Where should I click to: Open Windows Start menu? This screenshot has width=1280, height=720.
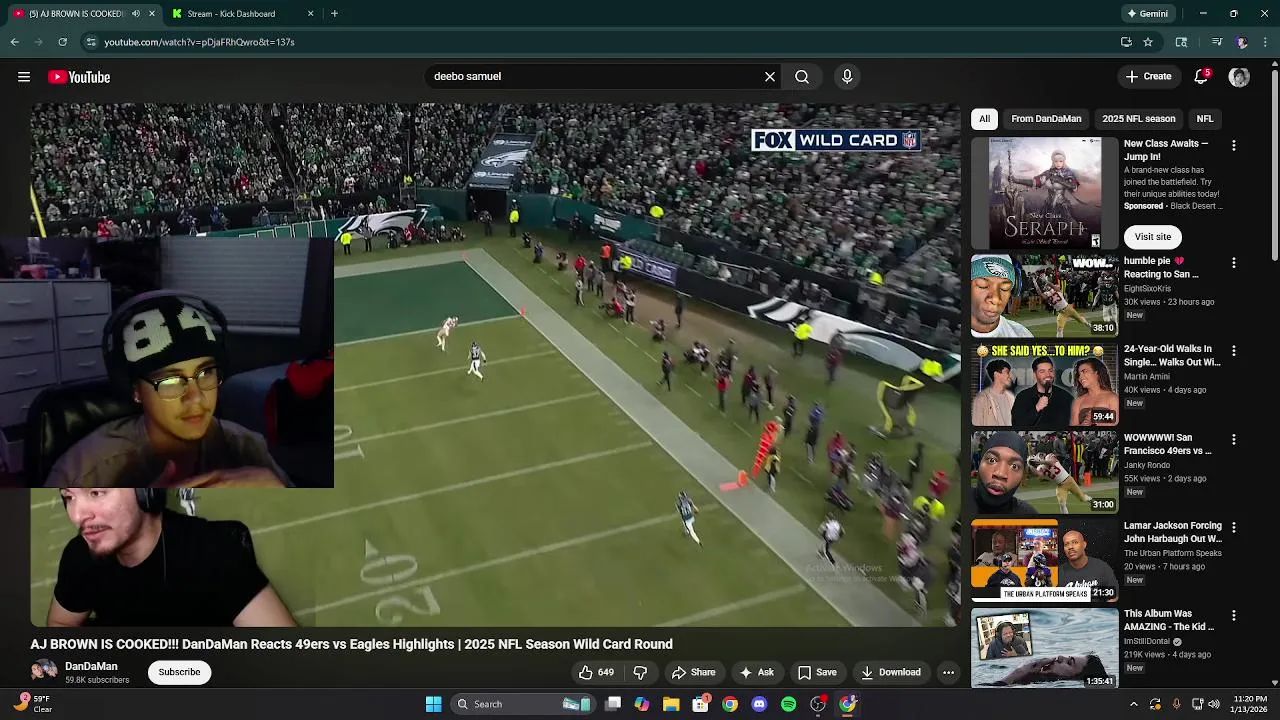[x=433, y=704]
